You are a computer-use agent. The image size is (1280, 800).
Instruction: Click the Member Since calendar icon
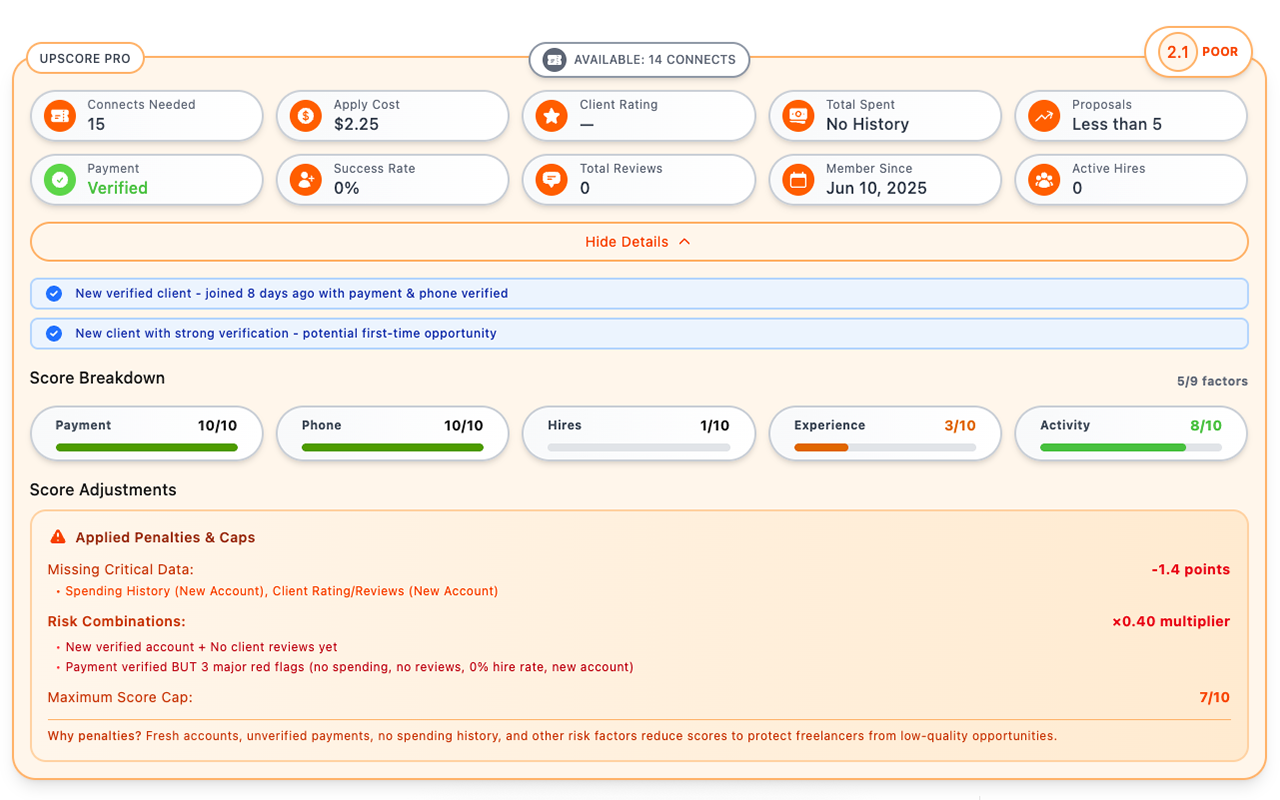(796, 180)
